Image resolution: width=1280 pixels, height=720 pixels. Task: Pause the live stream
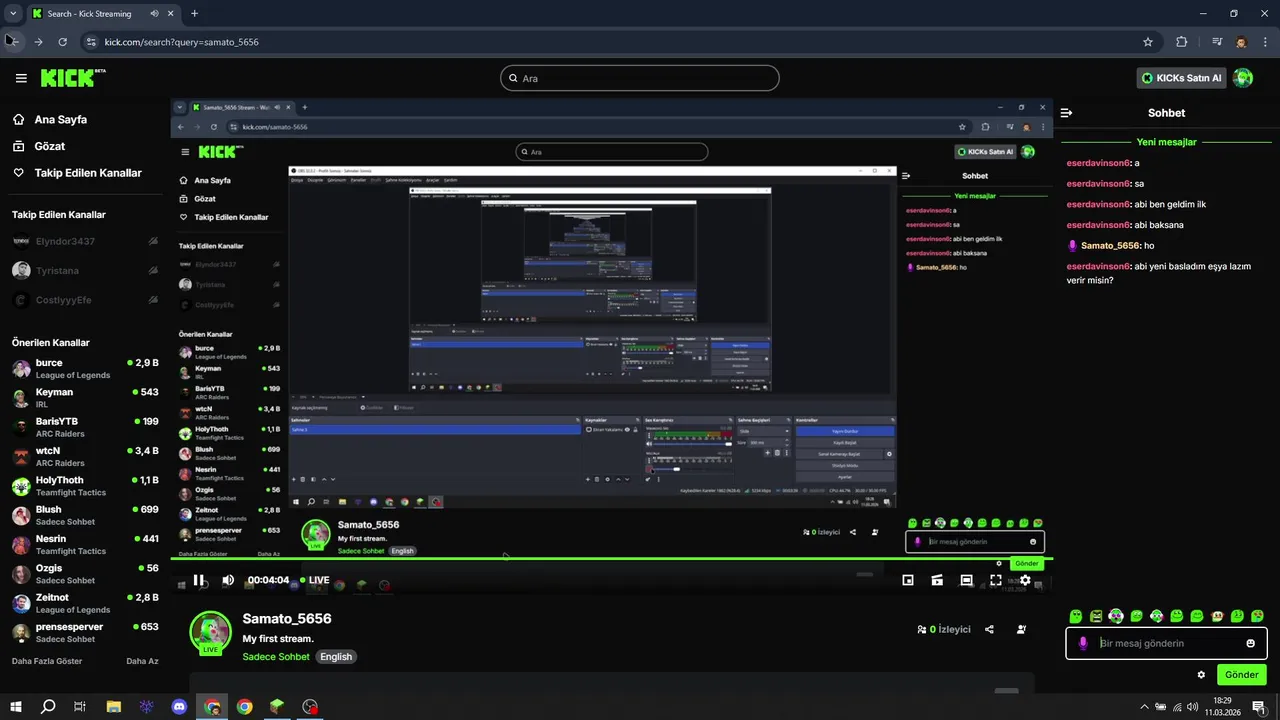(x=198, y=580)
